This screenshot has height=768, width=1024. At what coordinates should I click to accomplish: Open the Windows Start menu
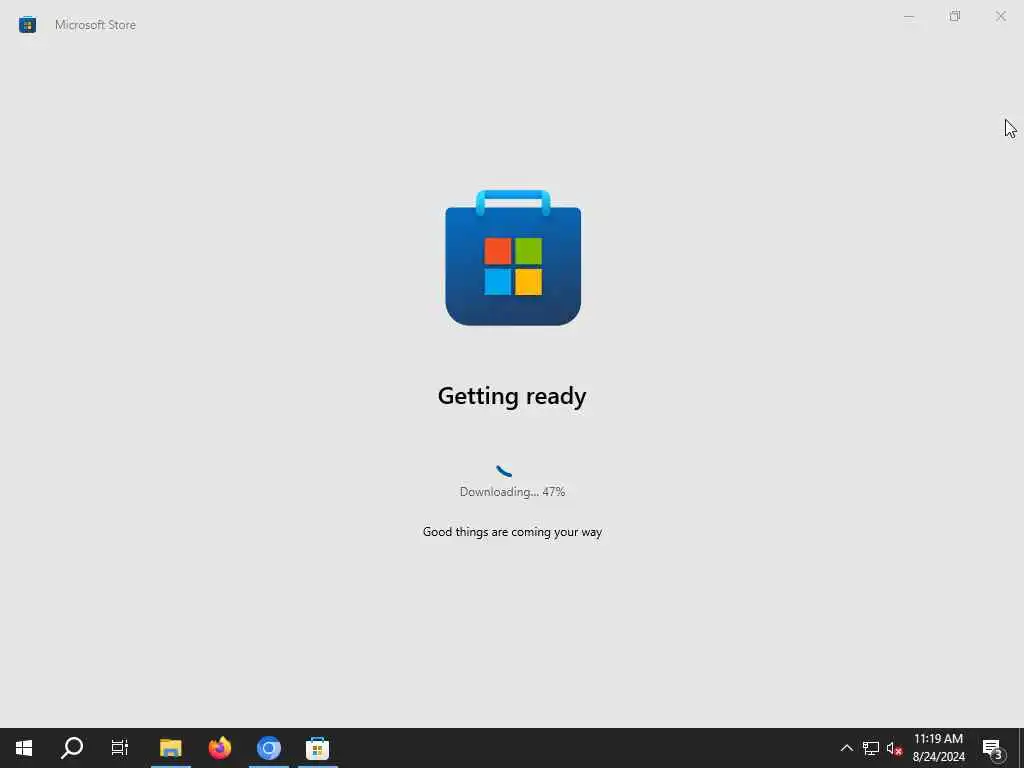24,748
